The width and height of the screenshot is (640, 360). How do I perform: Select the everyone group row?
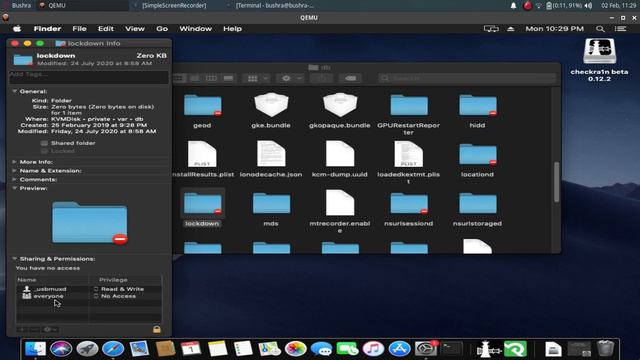click(x=89, y=296)
